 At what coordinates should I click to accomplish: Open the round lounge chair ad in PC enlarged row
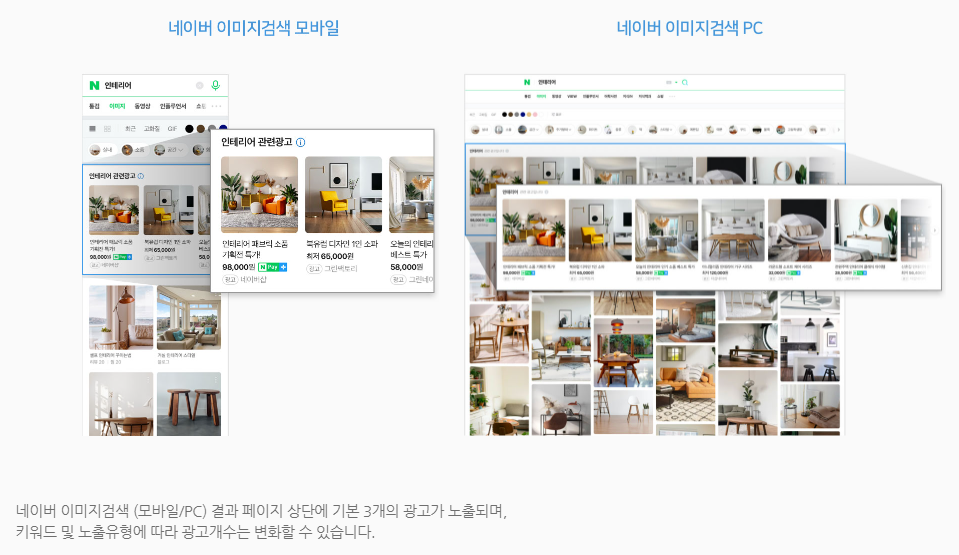point(799,230)
